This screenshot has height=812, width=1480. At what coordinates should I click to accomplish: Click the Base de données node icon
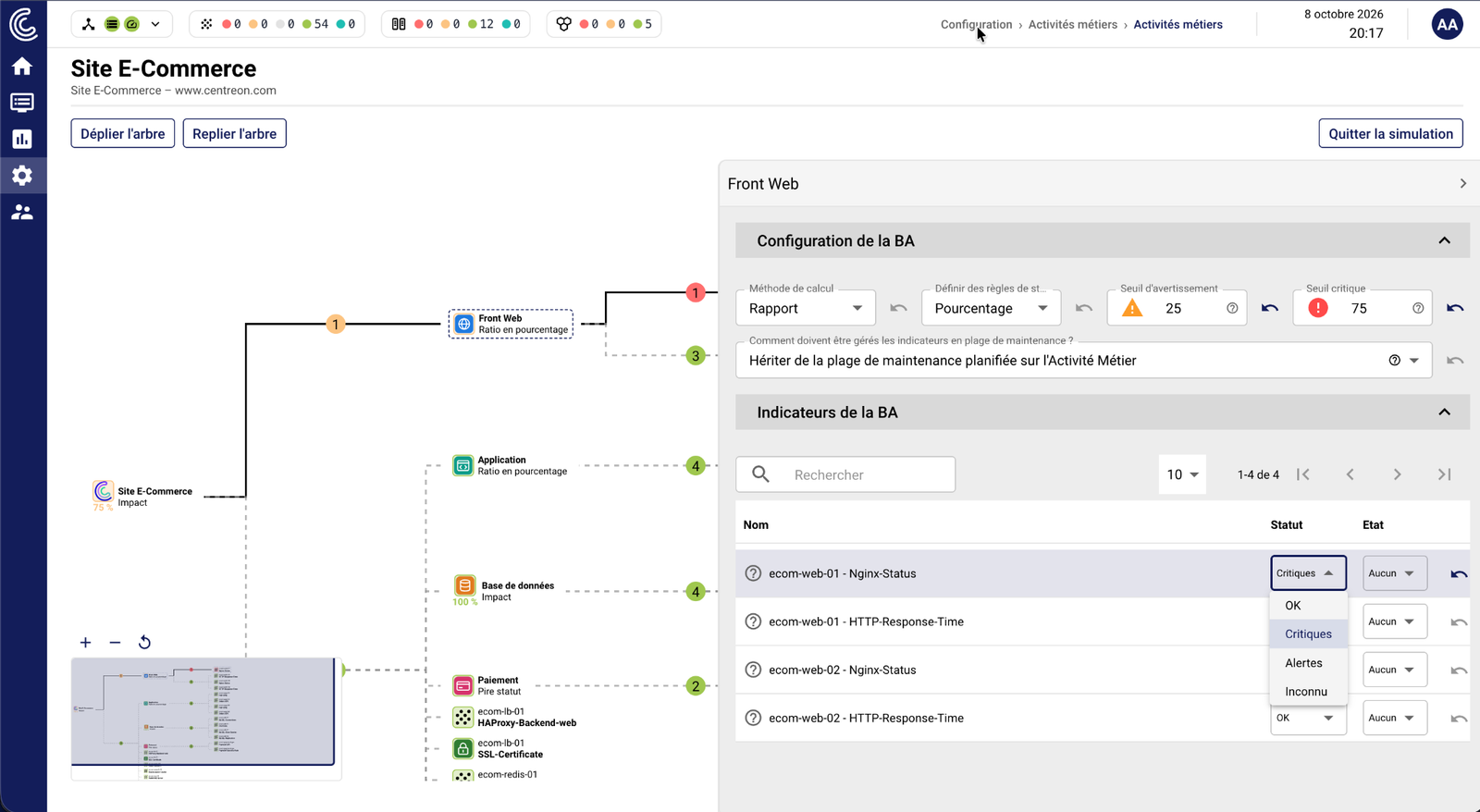[464, 585]
